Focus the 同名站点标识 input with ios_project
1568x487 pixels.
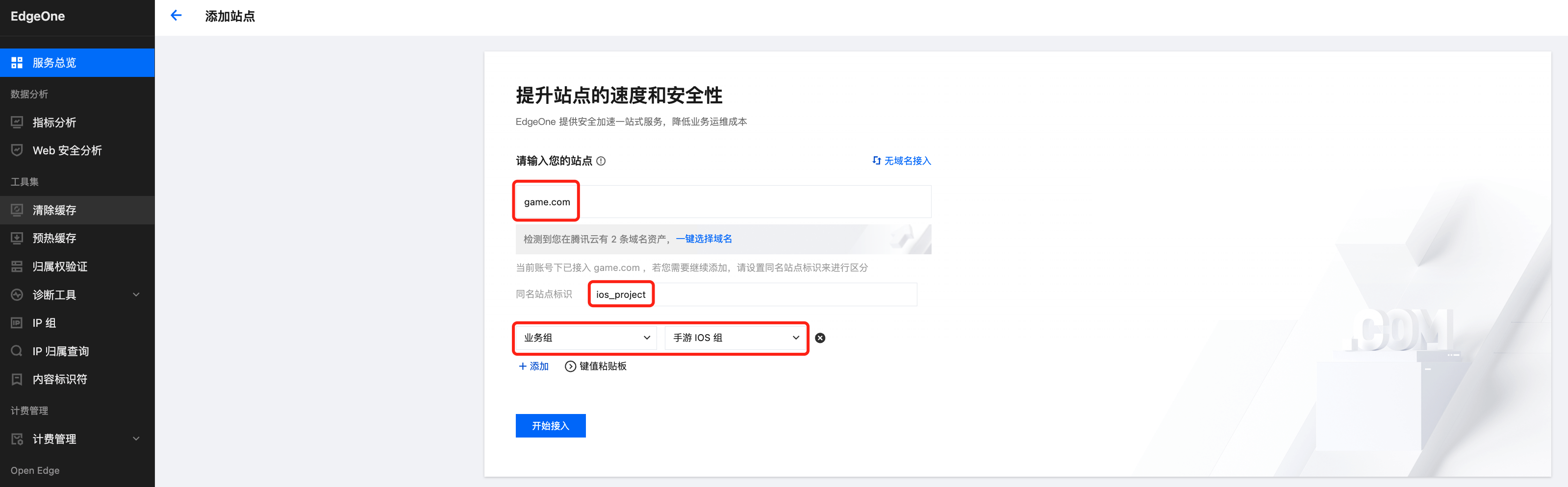point(753,294)
